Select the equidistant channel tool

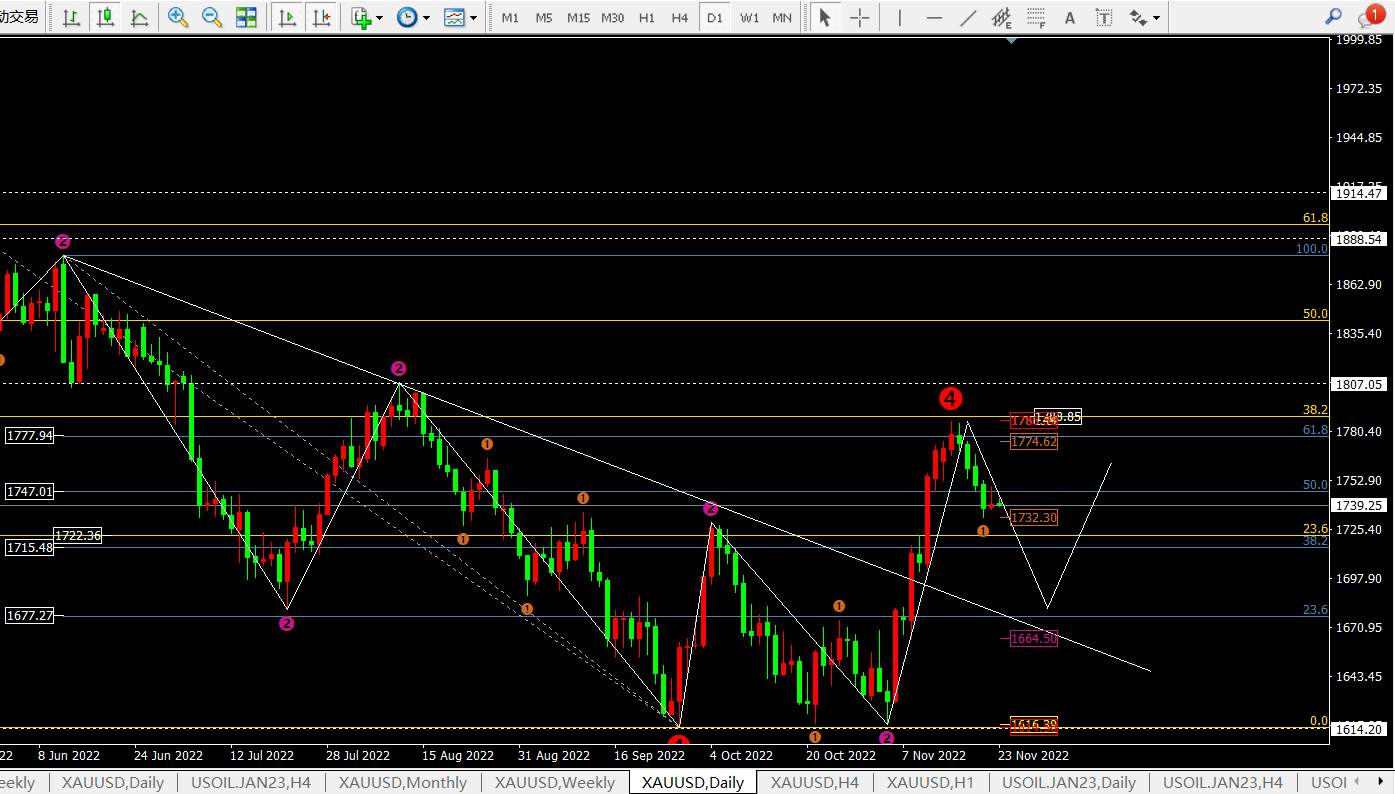(1002, 17)
